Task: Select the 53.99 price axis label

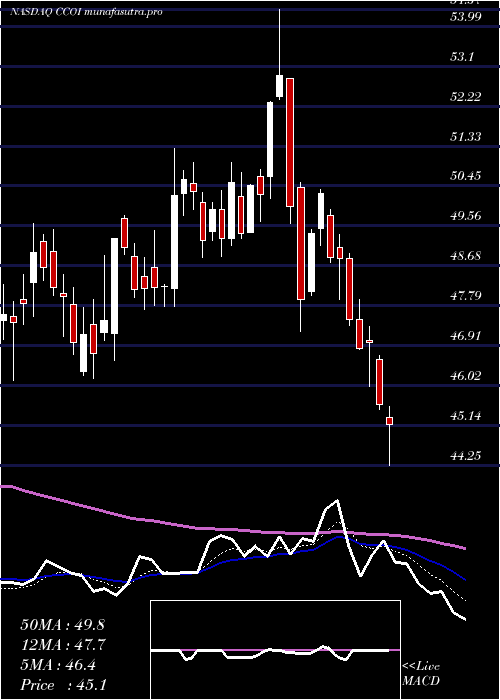Action: pyautogui.click(x=466, y=17)
